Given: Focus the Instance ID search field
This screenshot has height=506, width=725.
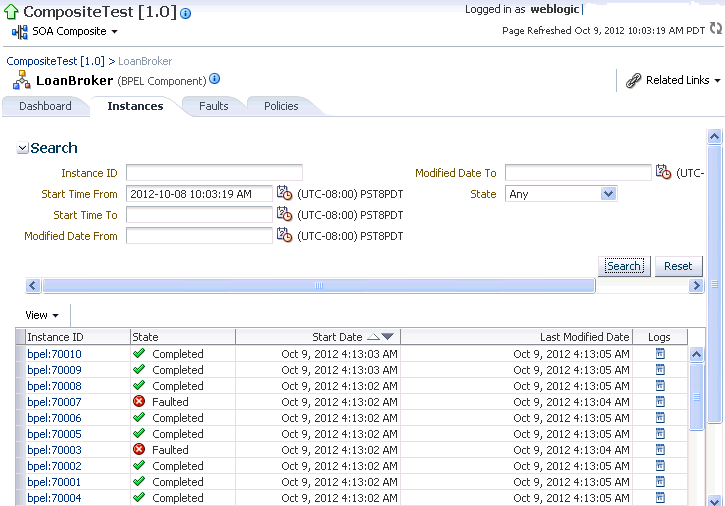Looking at the screenshot, I should 214,173.
